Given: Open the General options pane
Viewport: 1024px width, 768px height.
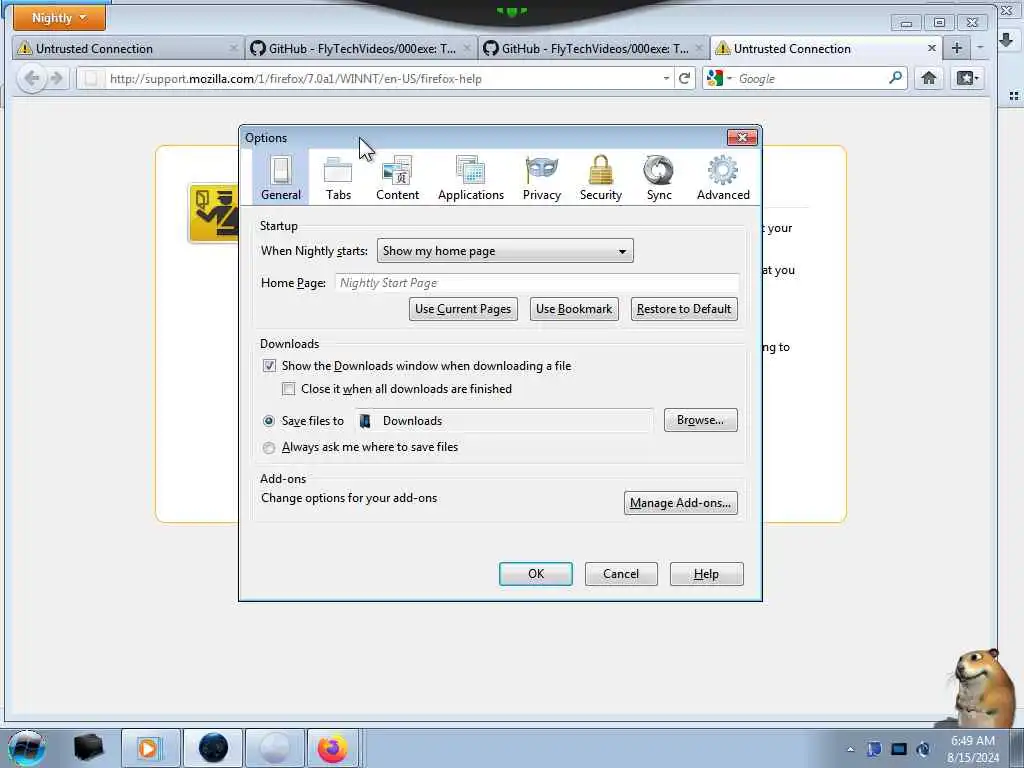Looking at the screenshot, I should pos(281,178).
